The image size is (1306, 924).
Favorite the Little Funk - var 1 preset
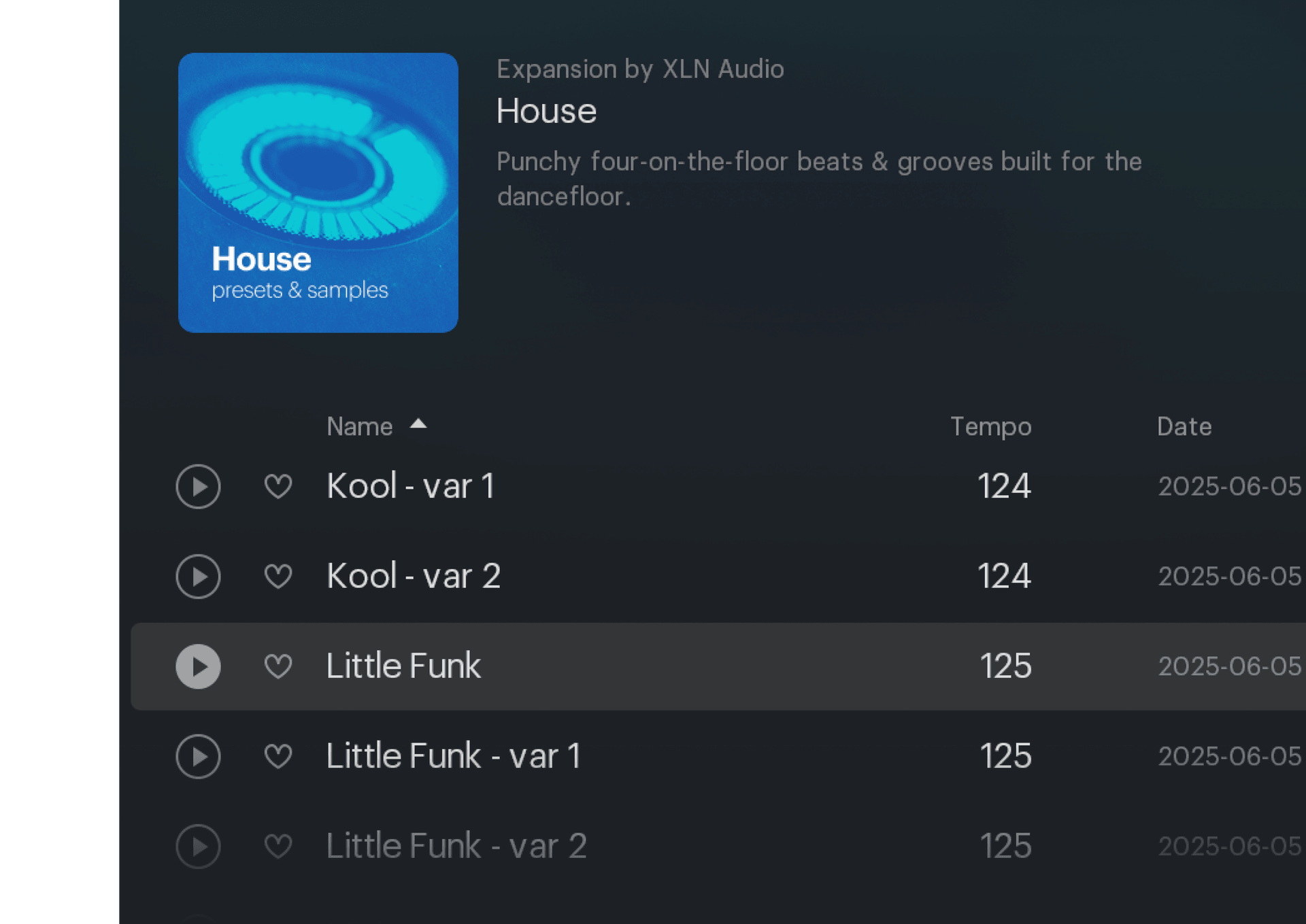(x=278, y=756)
